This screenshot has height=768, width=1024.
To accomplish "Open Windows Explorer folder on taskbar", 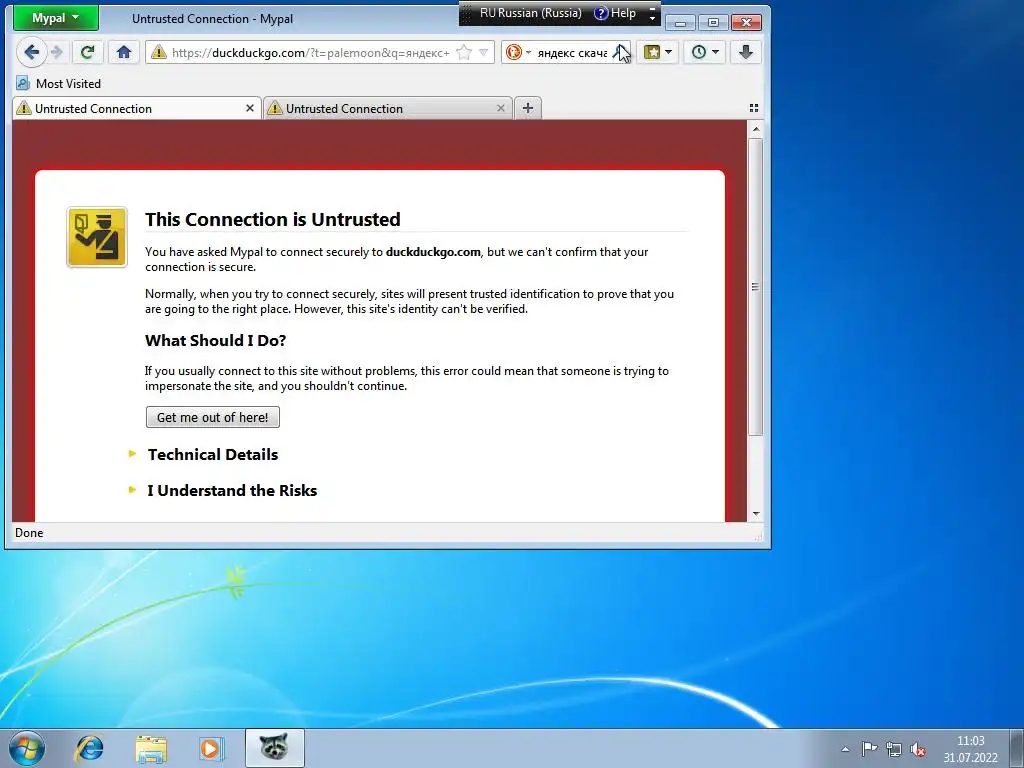I will click(151, 748).
